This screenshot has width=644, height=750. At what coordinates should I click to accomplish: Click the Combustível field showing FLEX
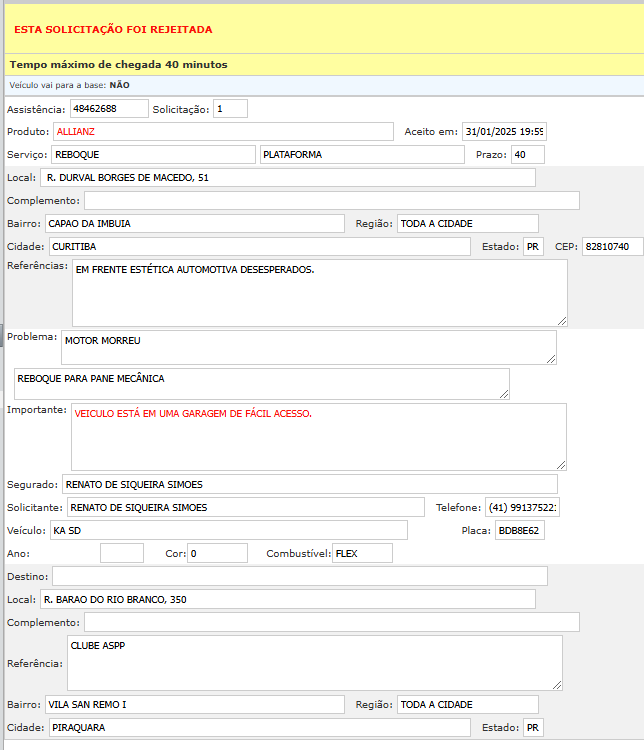[362, 553]
